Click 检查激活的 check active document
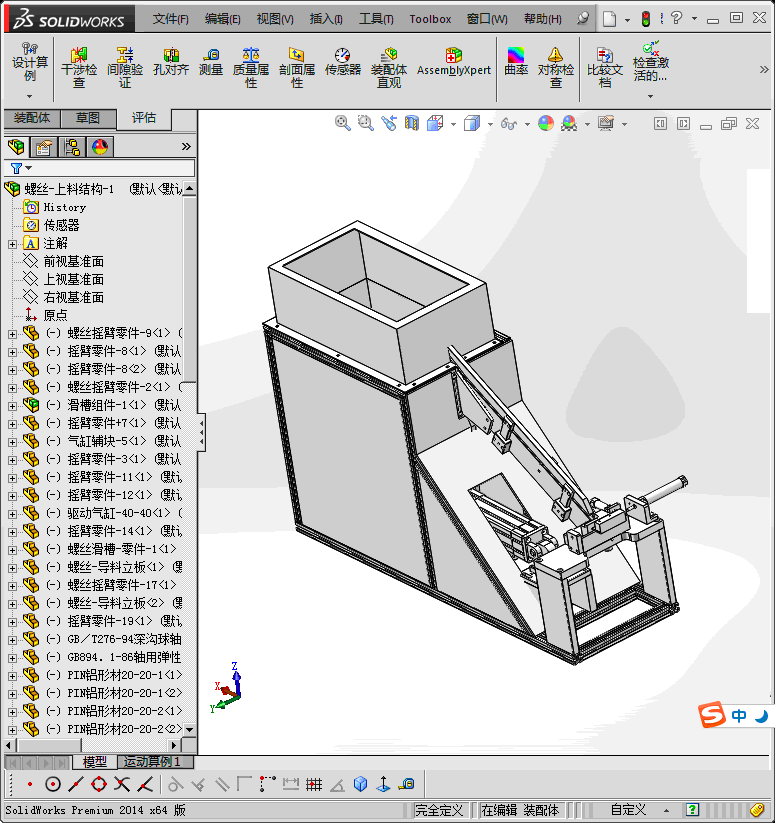The width and height of the screenshot is (775, 823). coord(651,62)
